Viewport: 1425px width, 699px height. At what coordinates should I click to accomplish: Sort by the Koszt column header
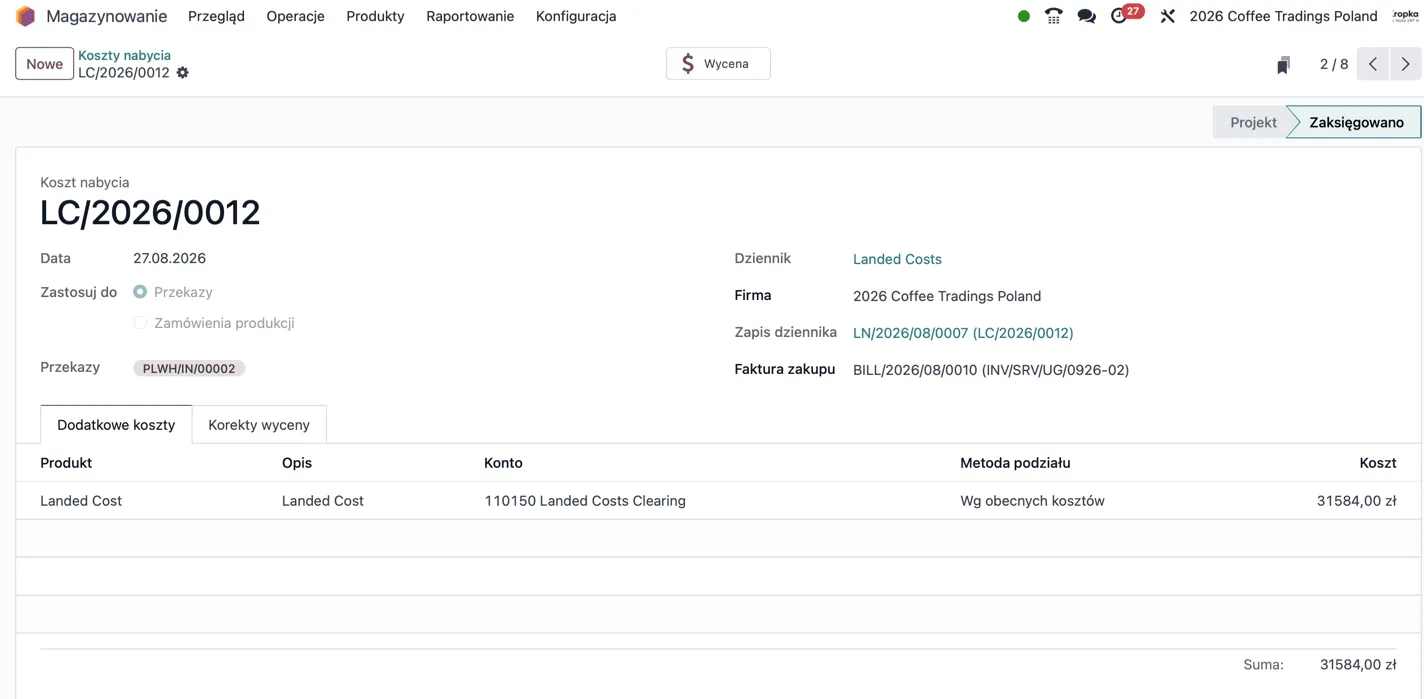pos(1377,463)
